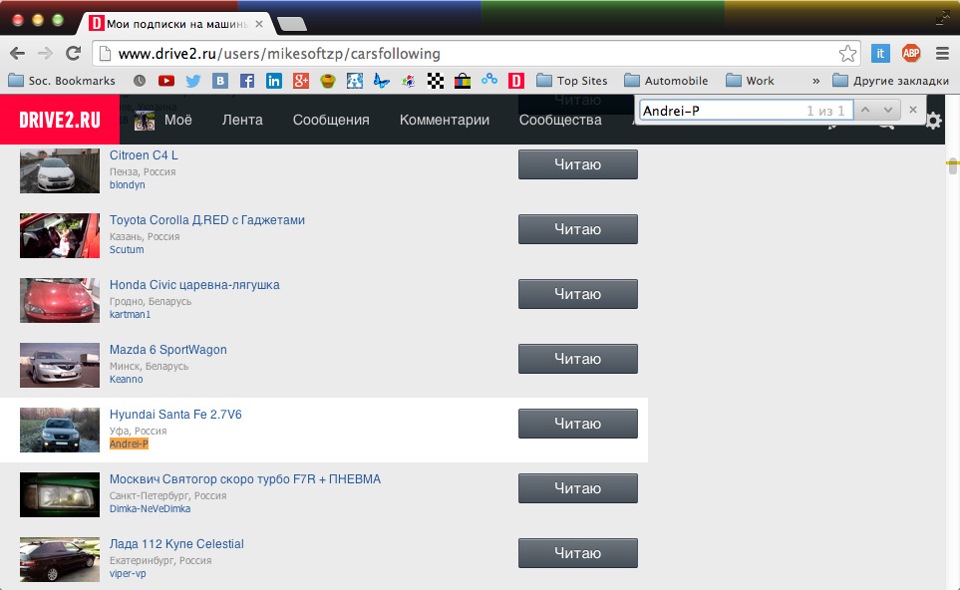960x590 pixels.
Task: Click Читаю for Лада 112 Купе
Action: coord(578,553)
